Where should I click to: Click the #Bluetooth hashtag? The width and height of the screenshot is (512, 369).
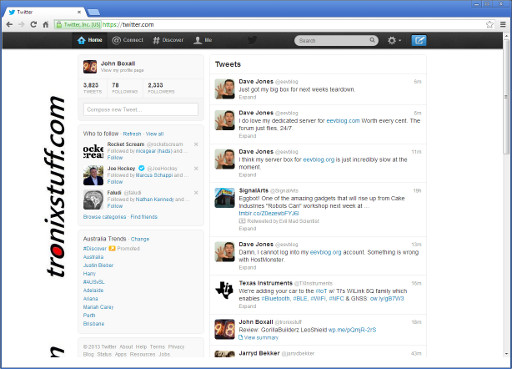276,299
